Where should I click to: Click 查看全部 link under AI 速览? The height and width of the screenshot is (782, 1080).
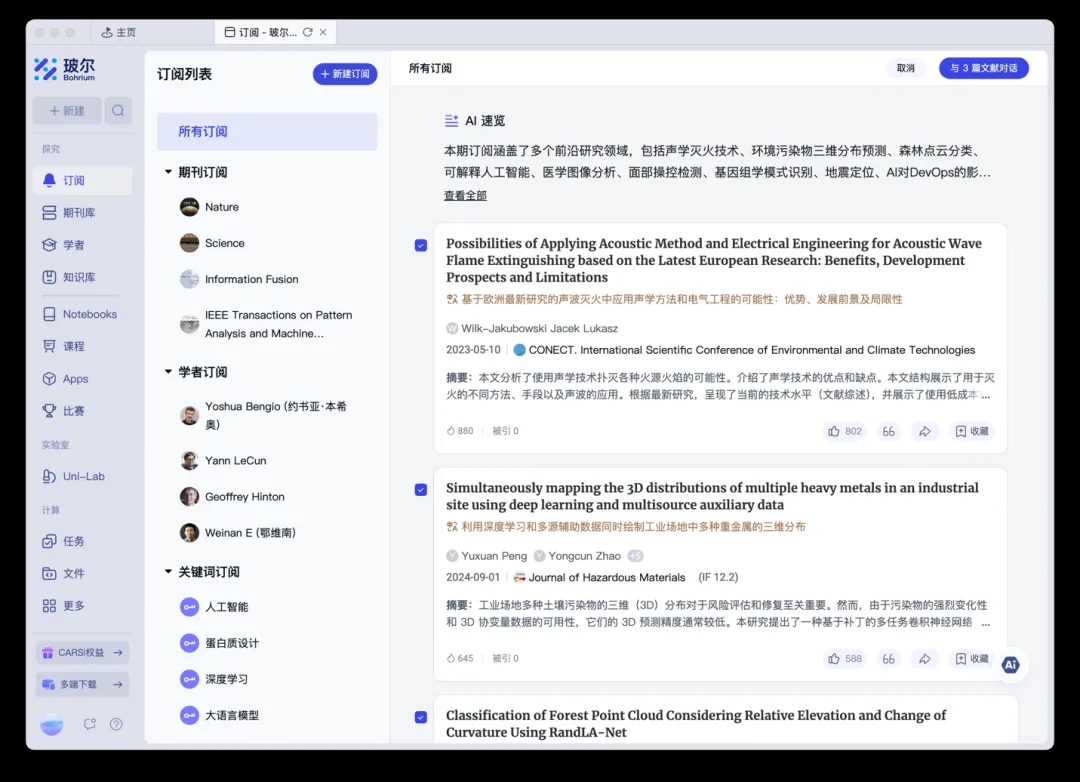pos(465,196)
